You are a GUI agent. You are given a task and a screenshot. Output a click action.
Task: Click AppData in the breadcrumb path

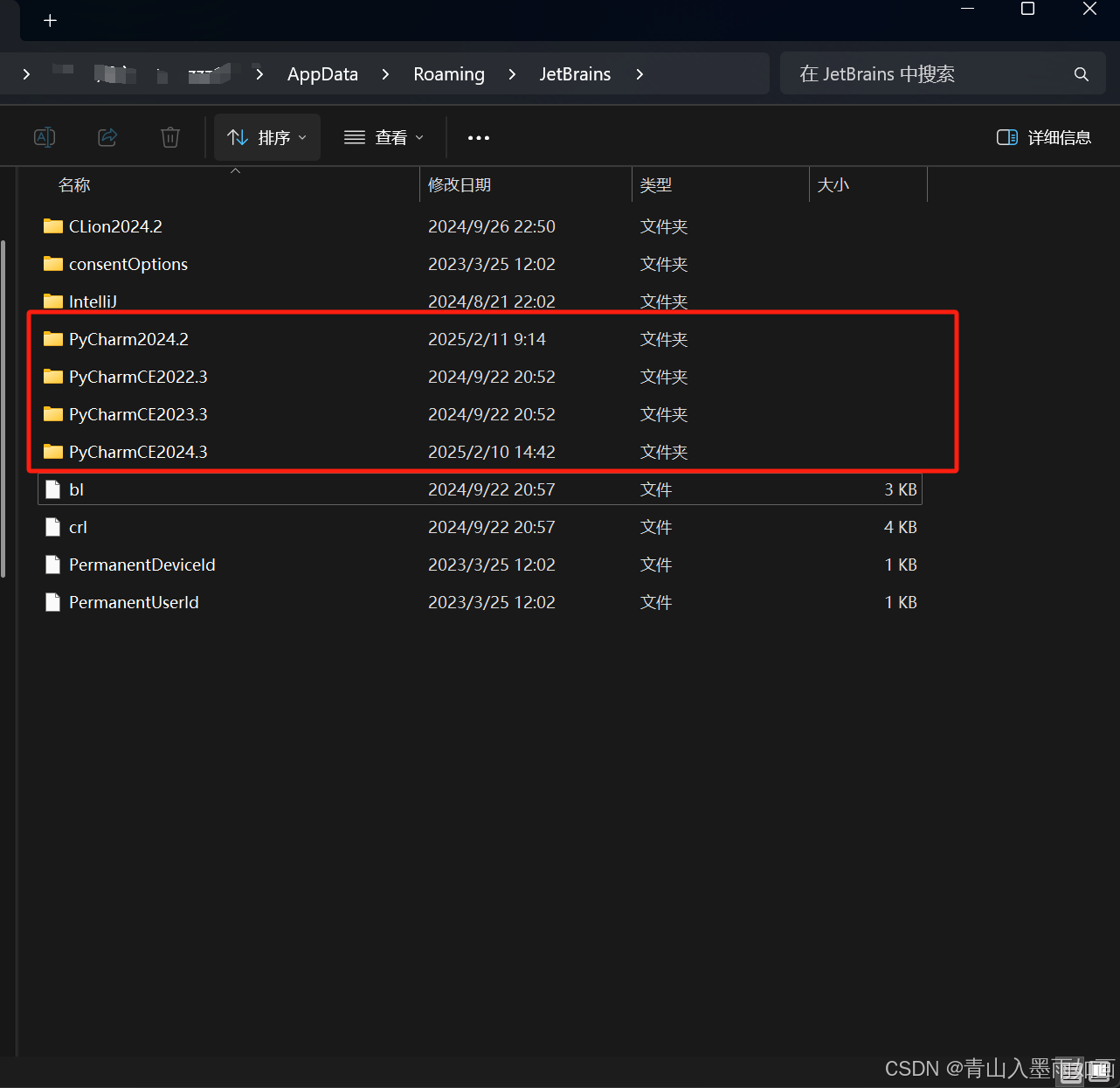pyautogui.click(x=323, y=74)
